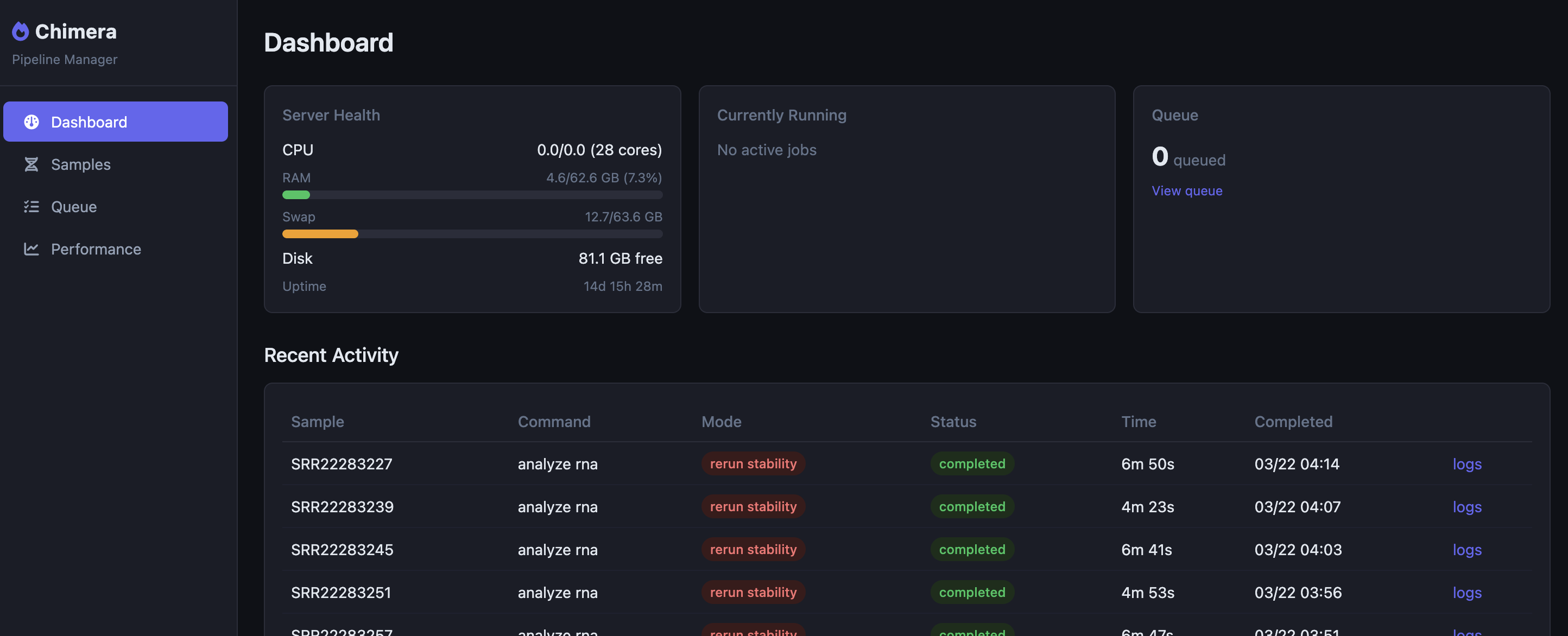
Task: Click the Samples hourglass icon
Action: (31, 164)
